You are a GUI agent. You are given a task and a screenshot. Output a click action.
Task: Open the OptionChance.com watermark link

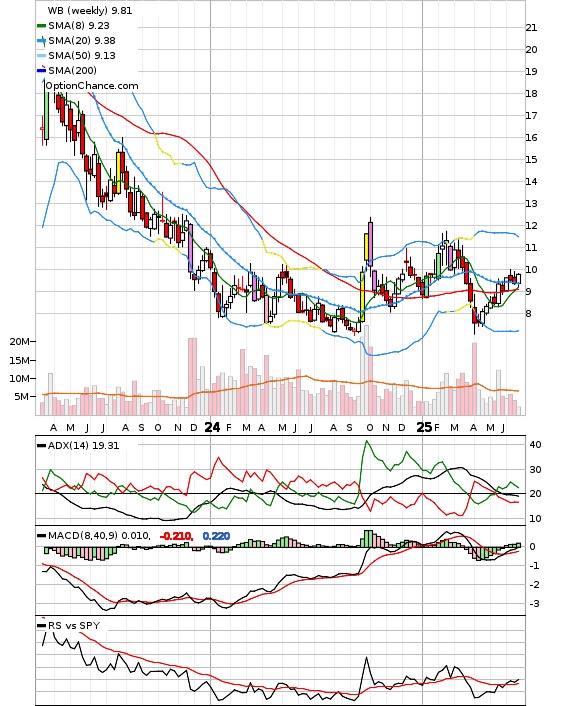(x=92, y=86)
